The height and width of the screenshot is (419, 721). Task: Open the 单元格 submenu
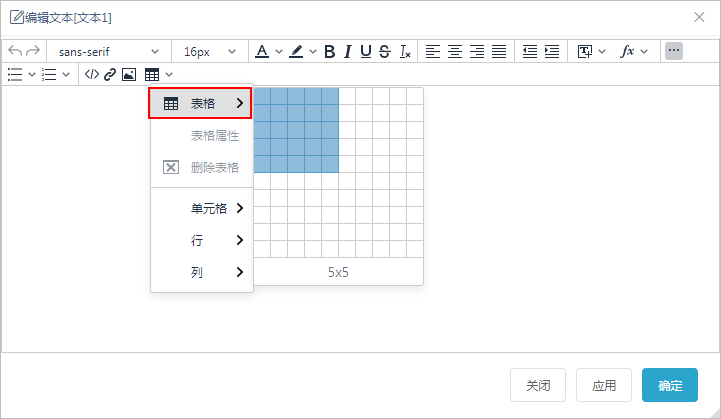tap(202, 208)
